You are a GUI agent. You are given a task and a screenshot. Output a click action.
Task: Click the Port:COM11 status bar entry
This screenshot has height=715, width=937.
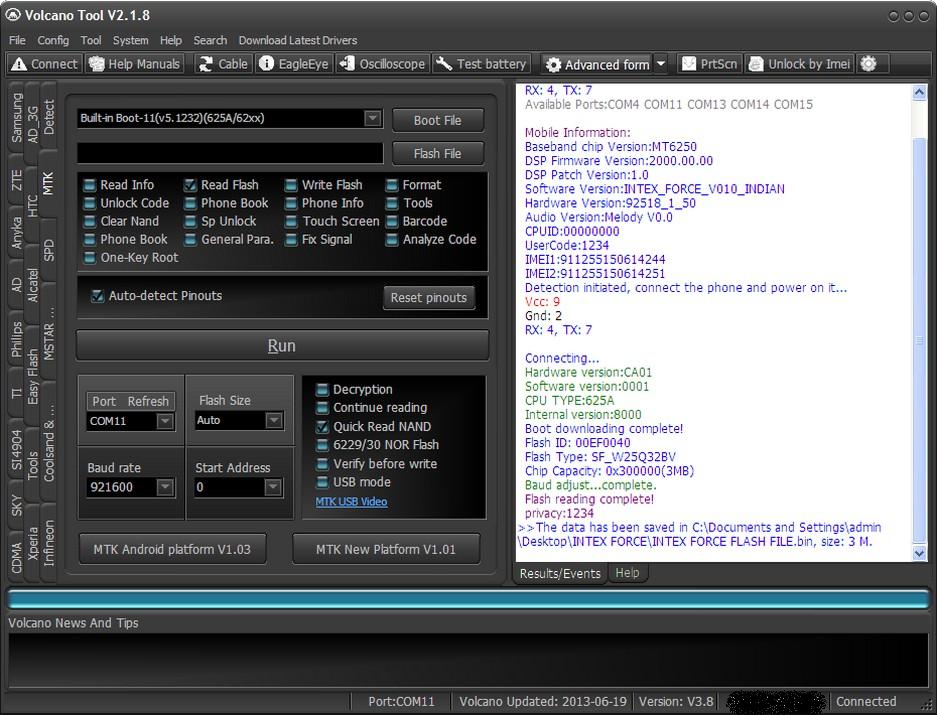[x=401, y=701]
